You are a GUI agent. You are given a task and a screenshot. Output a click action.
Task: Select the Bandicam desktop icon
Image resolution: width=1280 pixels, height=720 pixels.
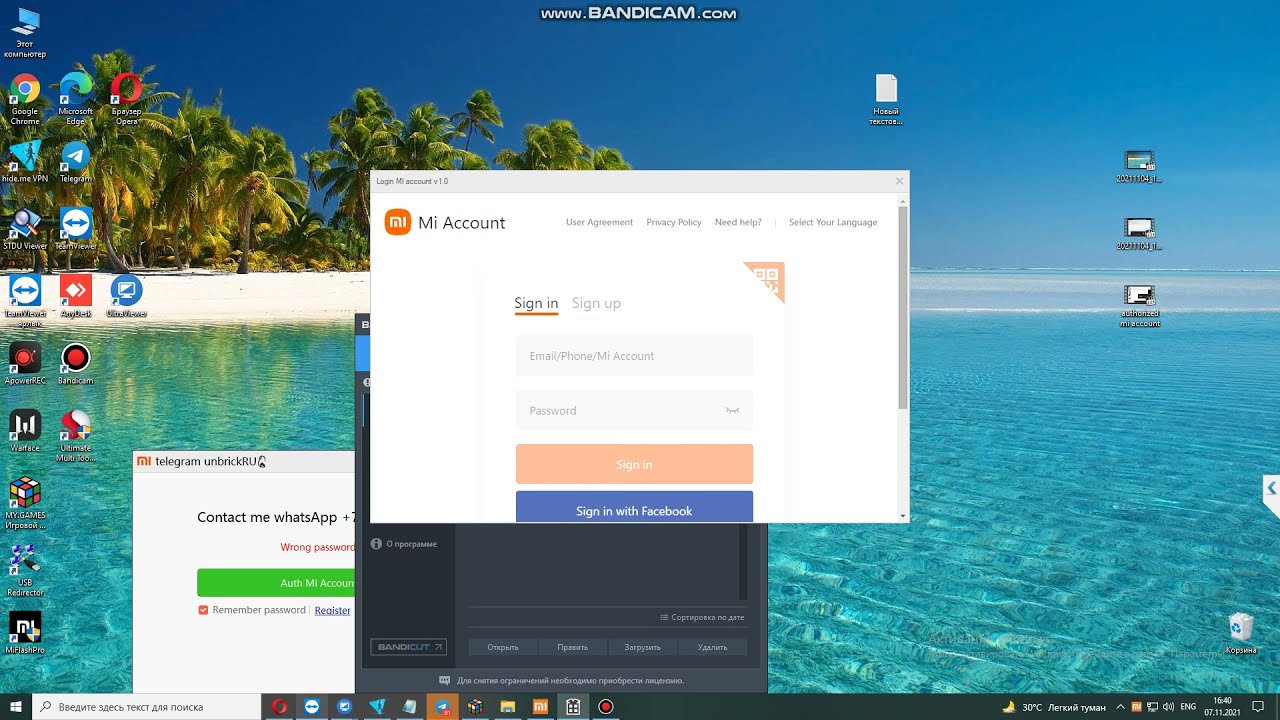pos(75,363)
